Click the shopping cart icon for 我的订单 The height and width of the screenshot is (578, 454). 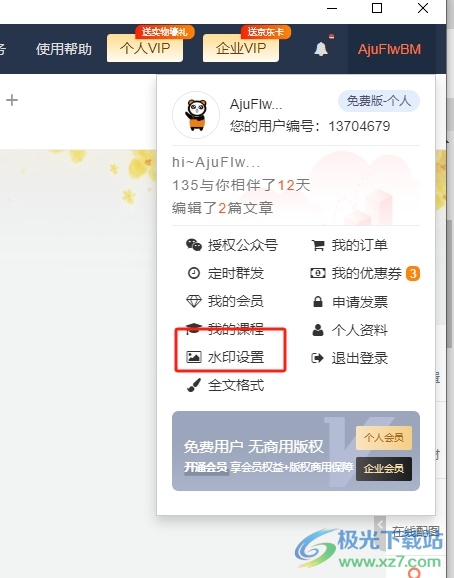[318, 245]
